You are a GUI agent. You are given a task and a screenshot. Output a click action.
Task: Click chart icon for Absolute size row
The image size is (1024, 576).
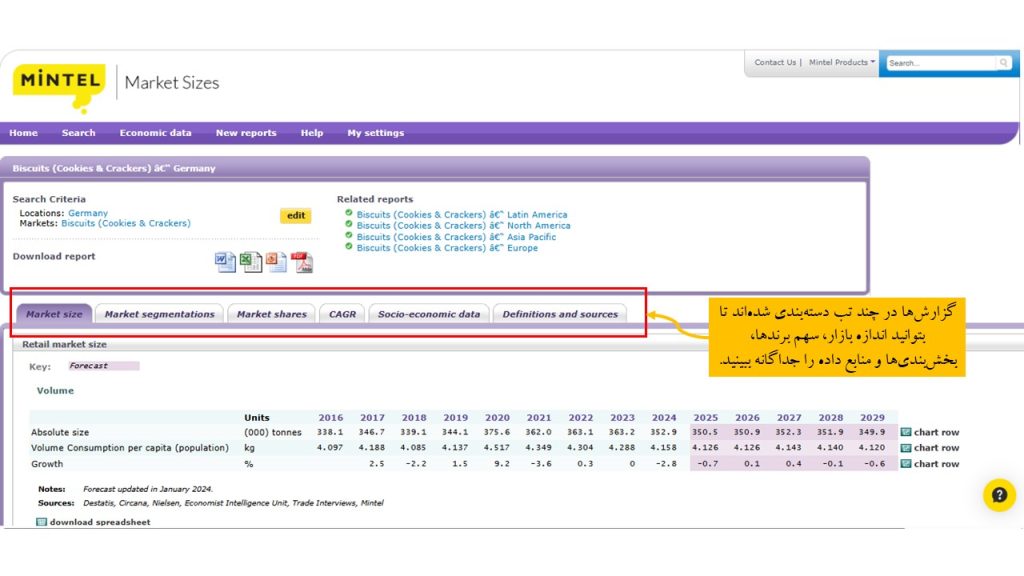pyautogui.click(x=906, y=432)
